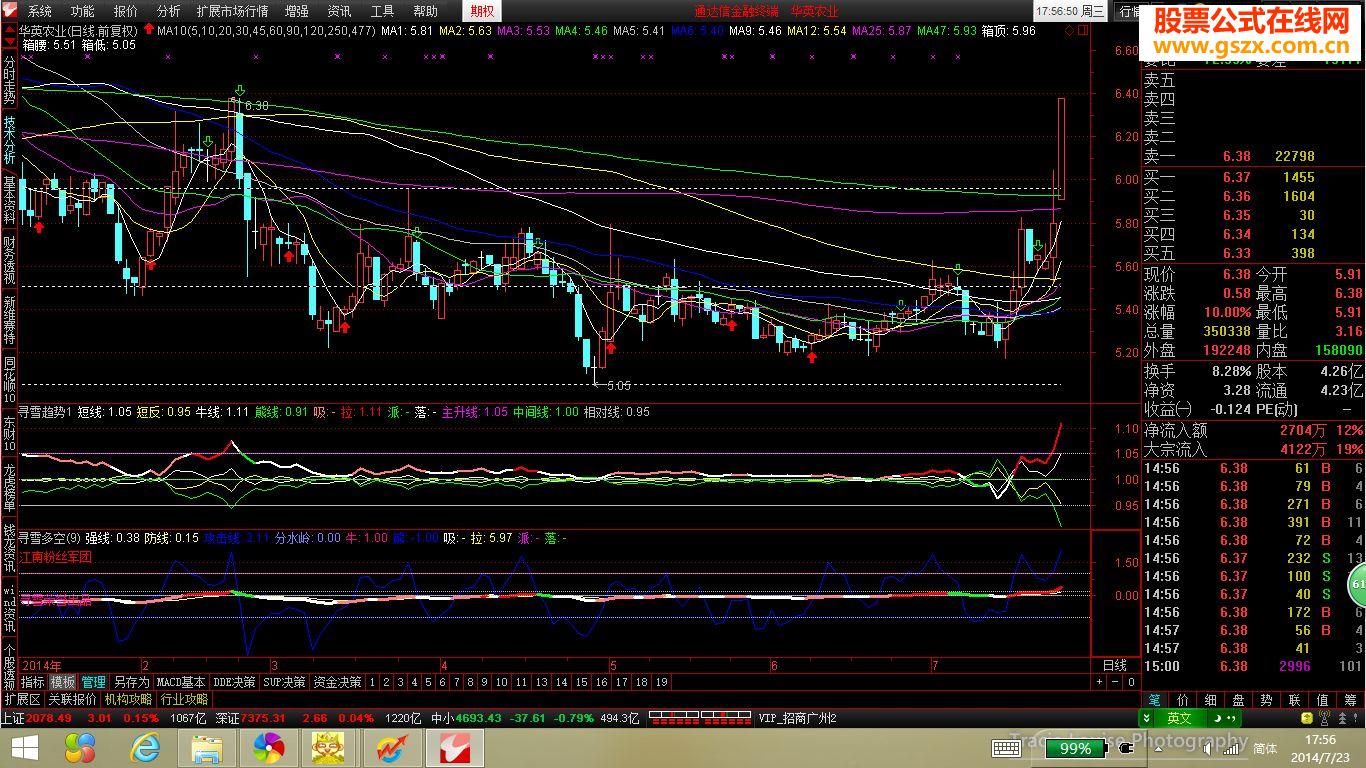Open the 功能 menu

tap(83, 11)
